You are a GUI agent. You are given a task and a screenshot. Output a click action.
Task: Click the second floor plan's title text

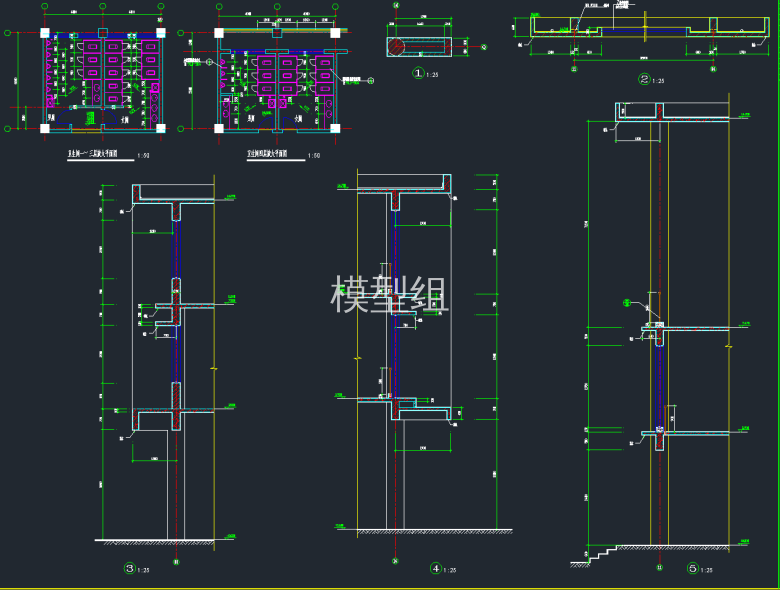267,155
